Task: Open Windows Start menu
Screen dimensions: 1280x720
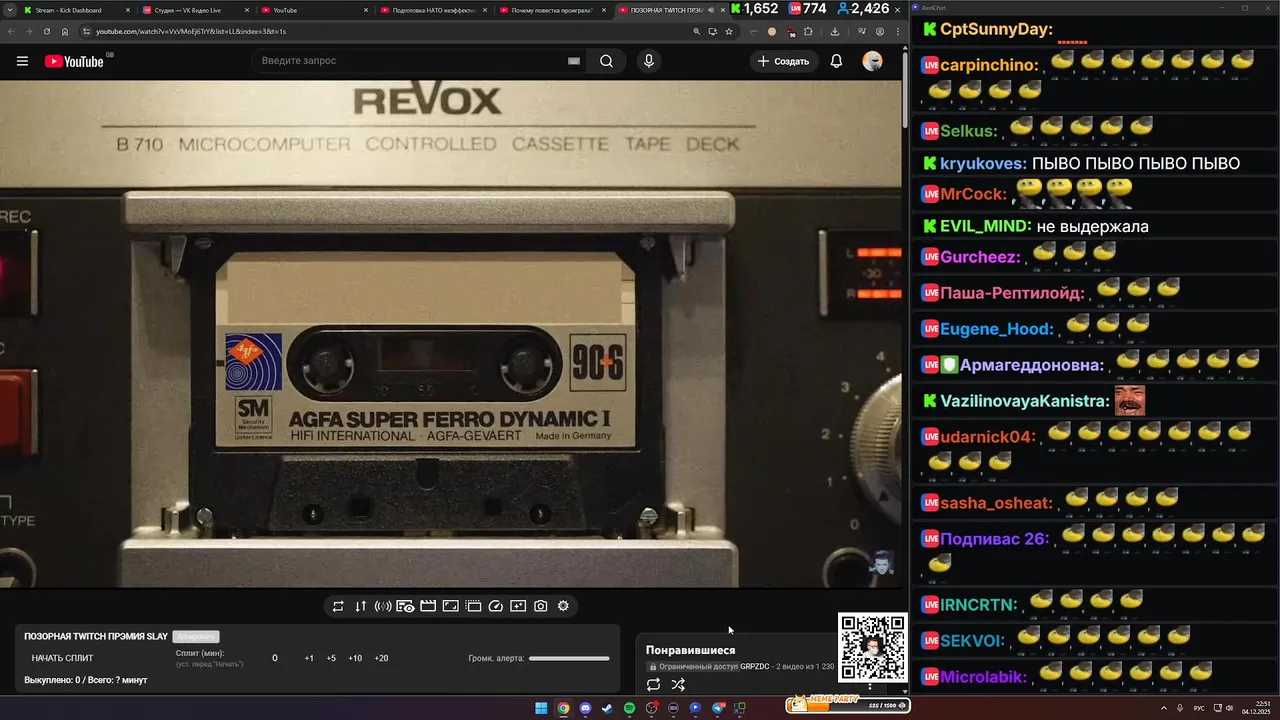Action: (541, 708)
